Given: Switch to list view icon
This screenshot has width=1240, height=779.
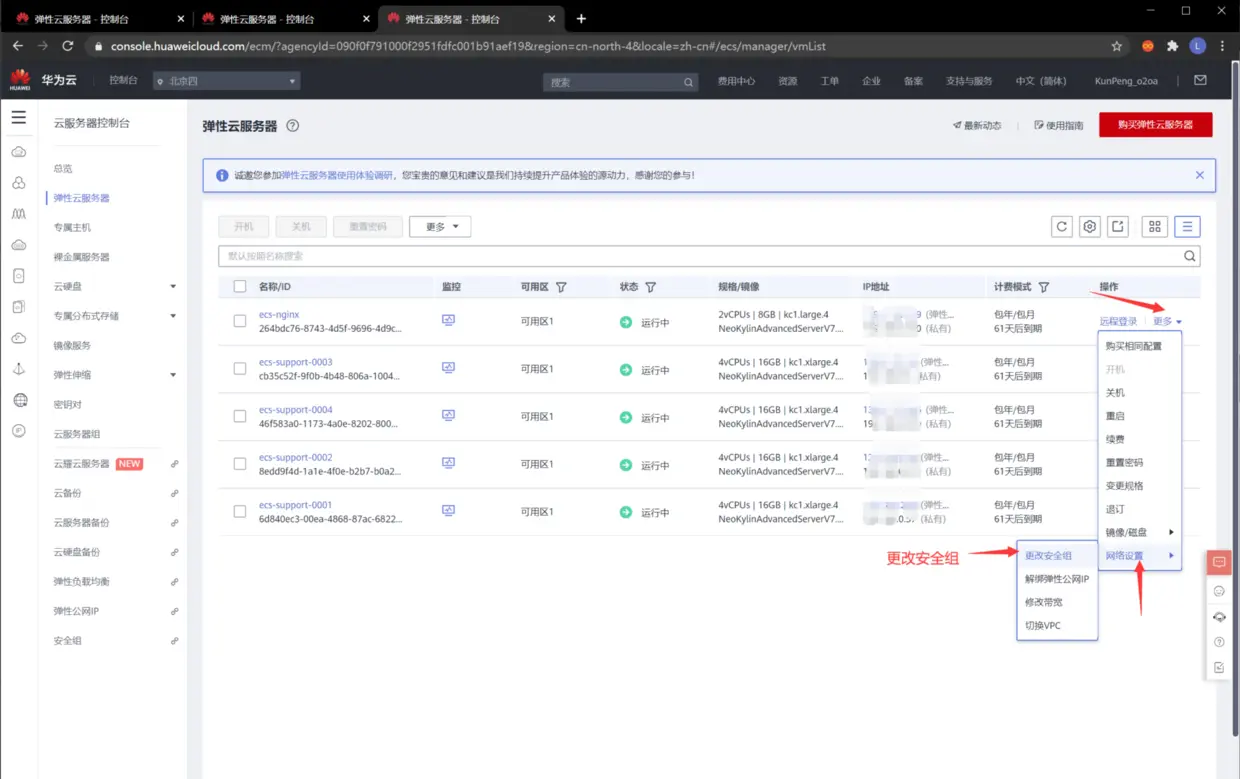Looking at the screenshot, I should click(x=1187, y=227).
